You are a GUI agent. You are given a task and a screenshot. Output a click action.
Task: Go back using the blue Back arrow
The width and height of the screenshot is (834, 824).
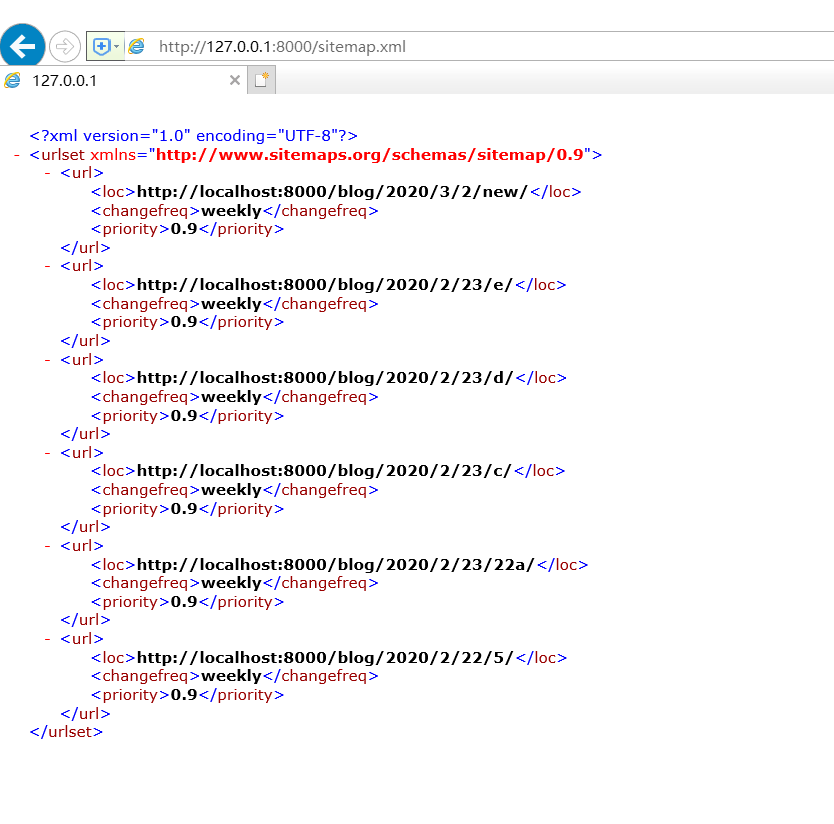22,46
